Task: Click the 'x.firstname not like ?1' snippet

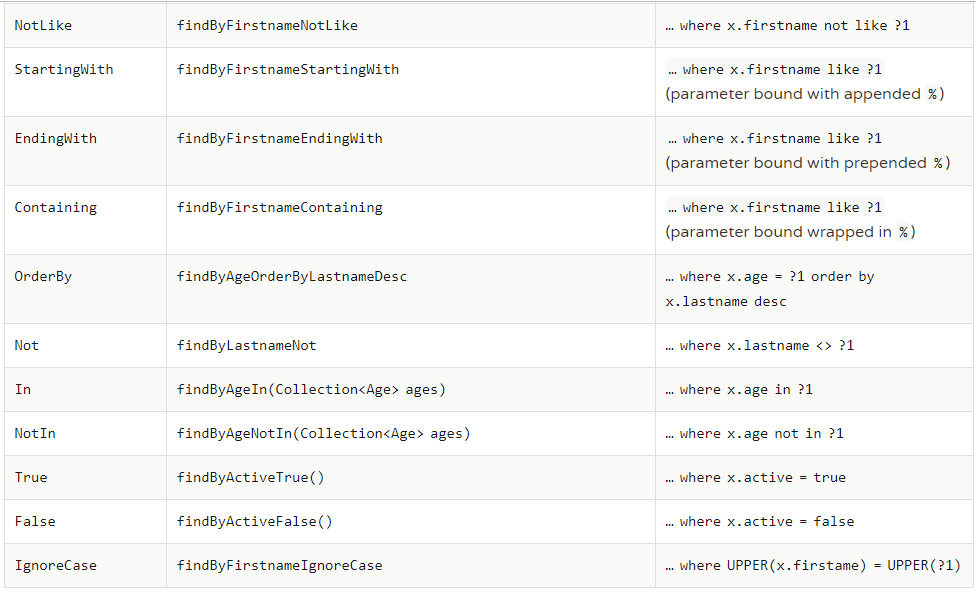Action: click(818, 26)
